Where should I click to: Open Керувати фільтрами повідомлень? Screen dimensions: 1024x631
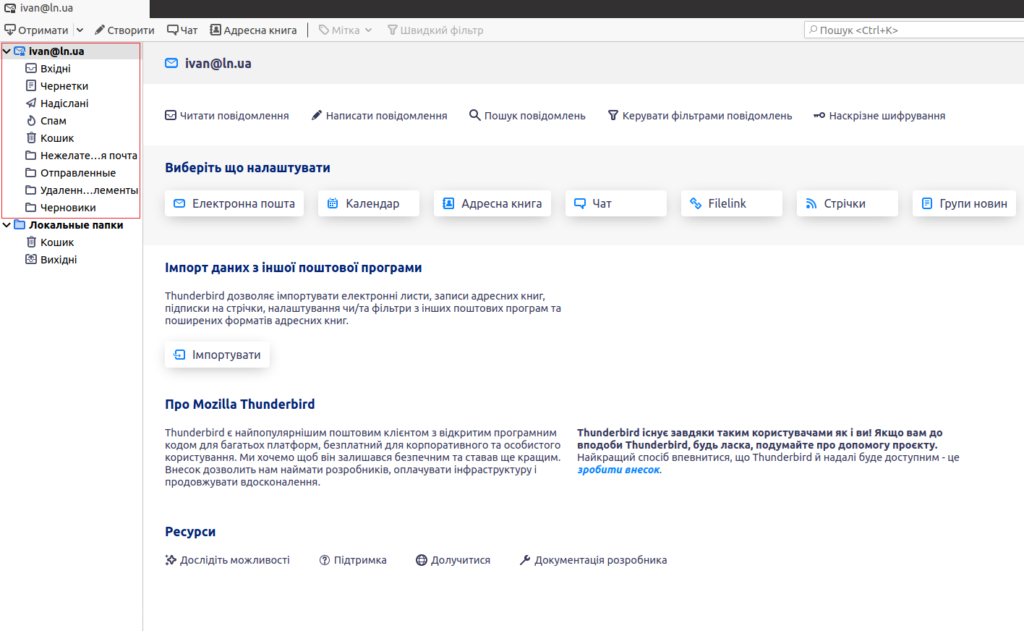tap(700, 116)
